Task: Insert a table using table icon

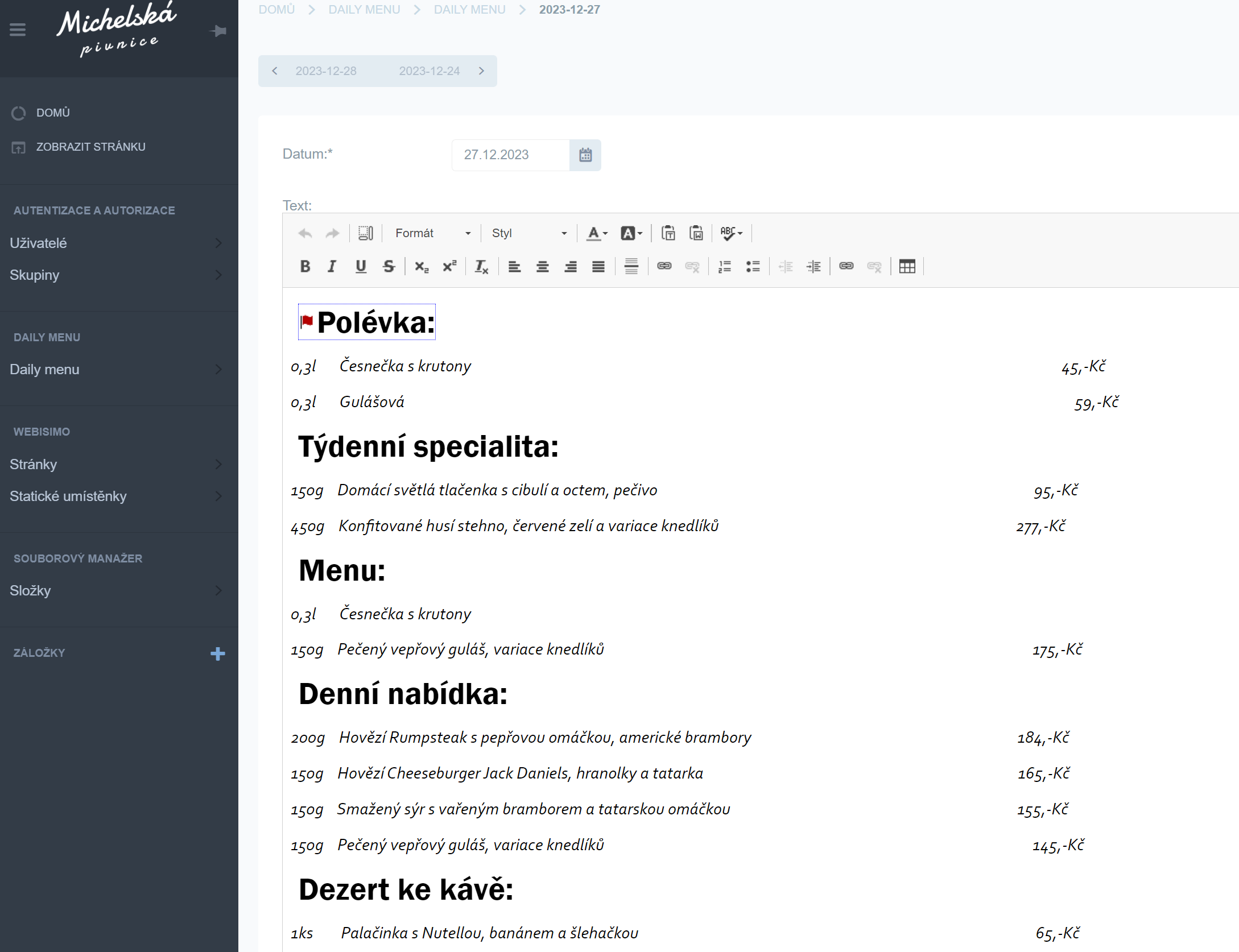Action: (907, 266)
